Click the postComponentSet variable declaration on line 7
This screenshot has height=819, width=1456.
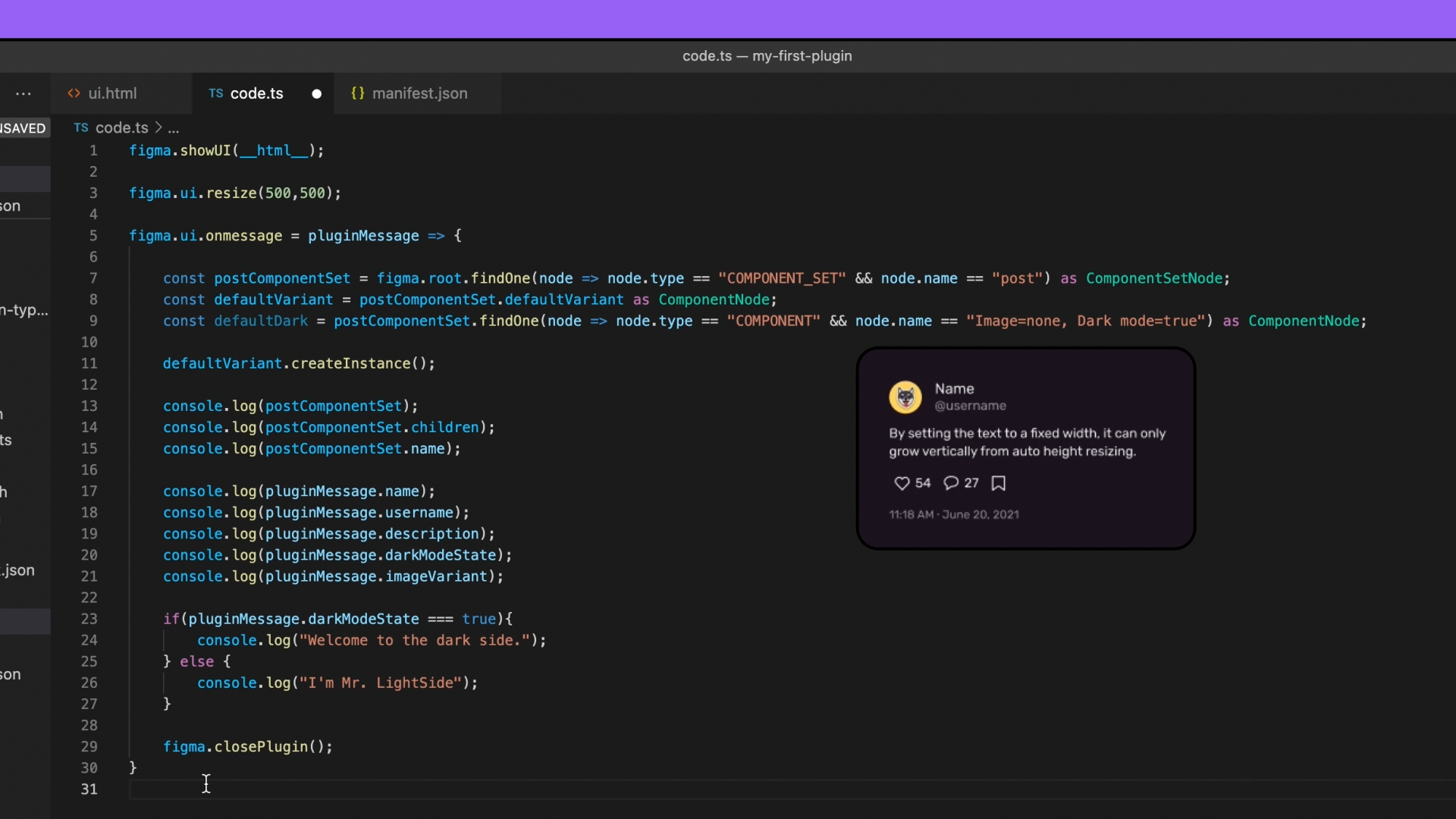tap(282, 278)
